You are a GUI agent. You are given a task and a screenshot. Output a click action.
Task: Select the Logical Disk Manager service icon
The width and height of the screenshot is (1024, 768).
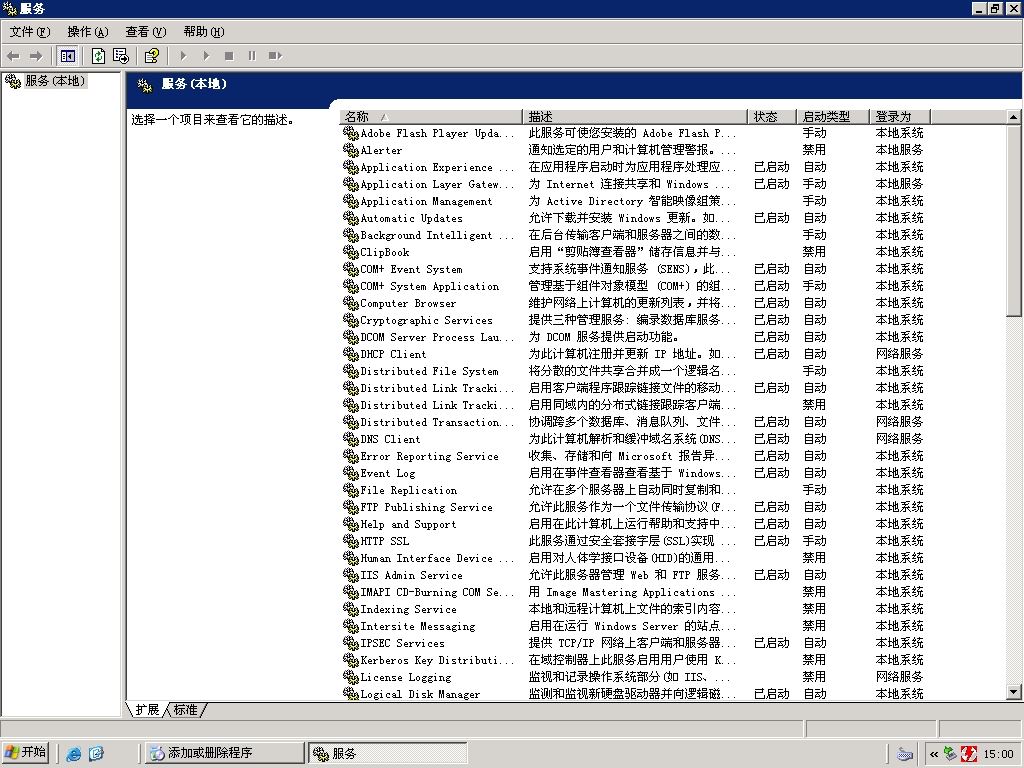pyautogui.click(x=351, y=693)
